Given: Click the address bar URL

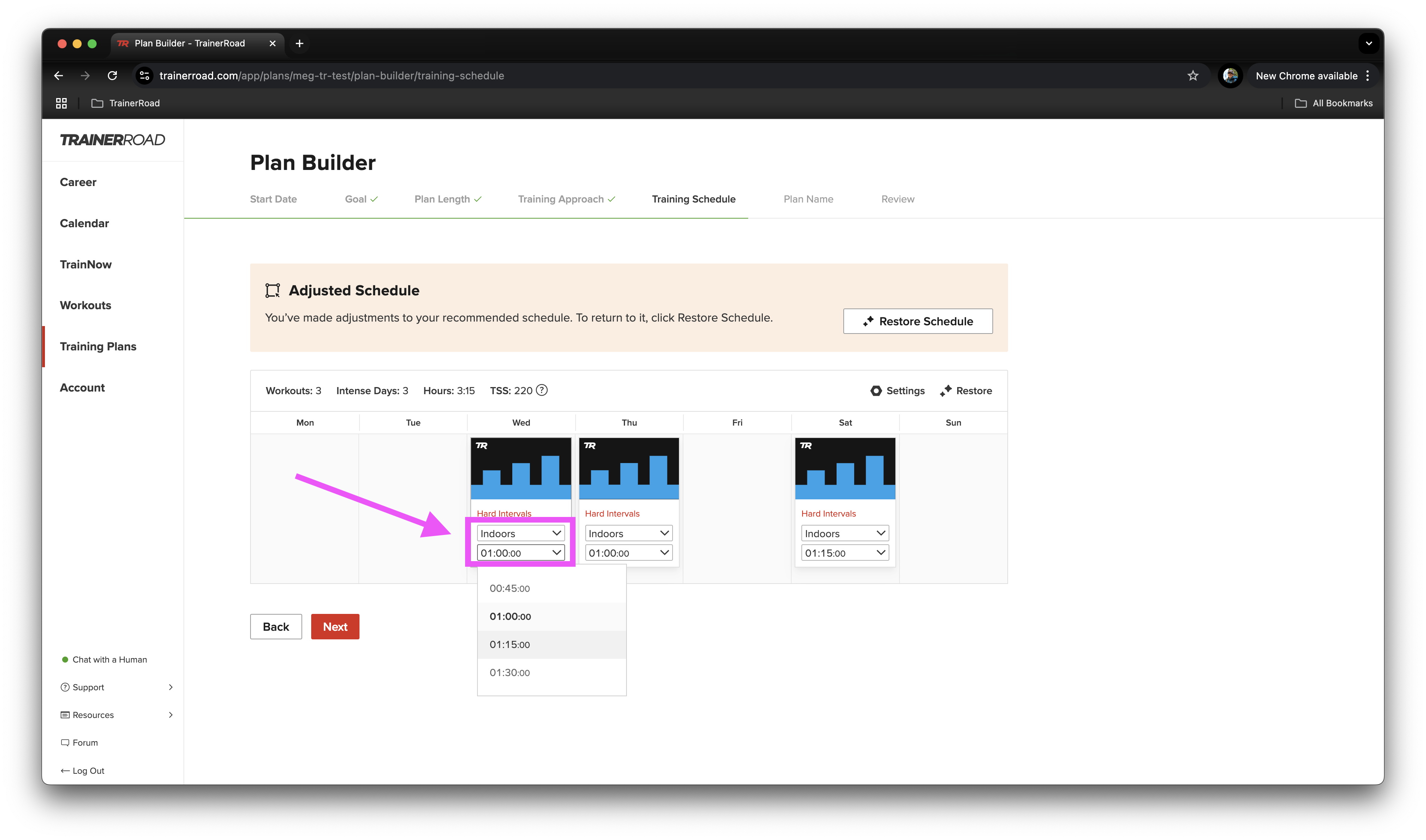Looking at the screenshot, I should pyautogui.click(x=332, y=76).
